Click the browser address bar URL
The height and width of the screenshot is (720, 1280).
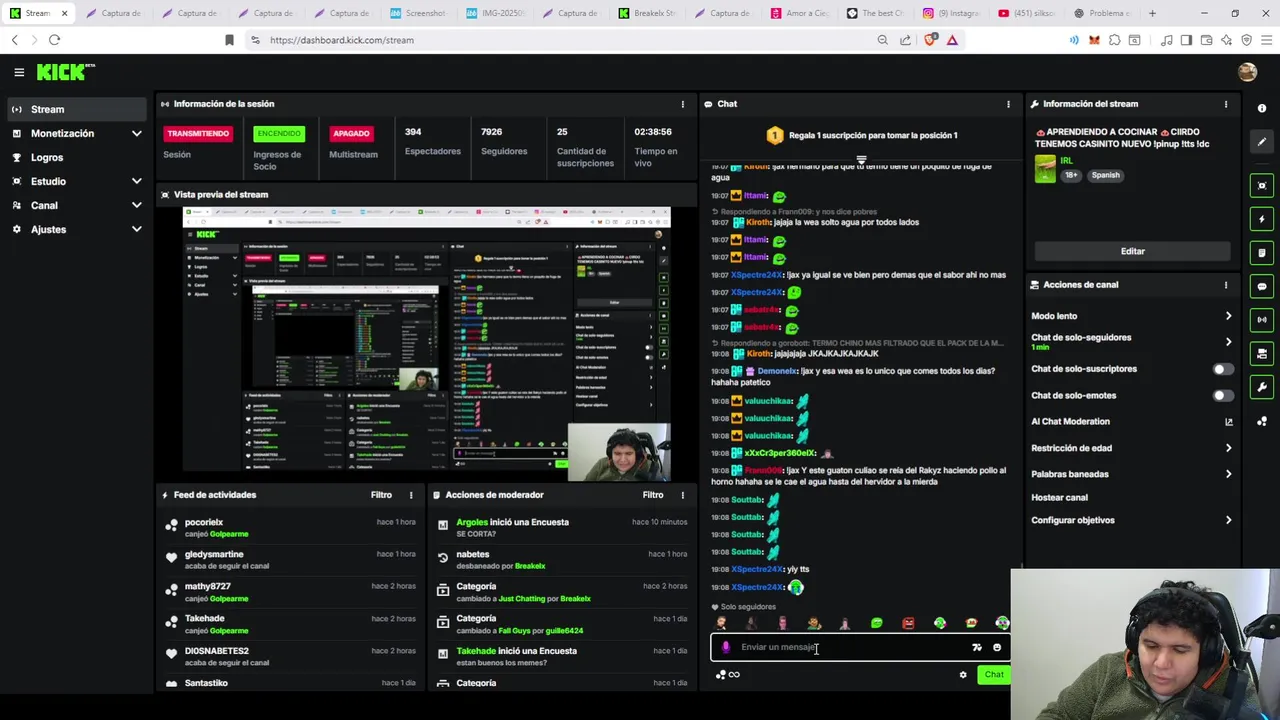click(341, 40)
